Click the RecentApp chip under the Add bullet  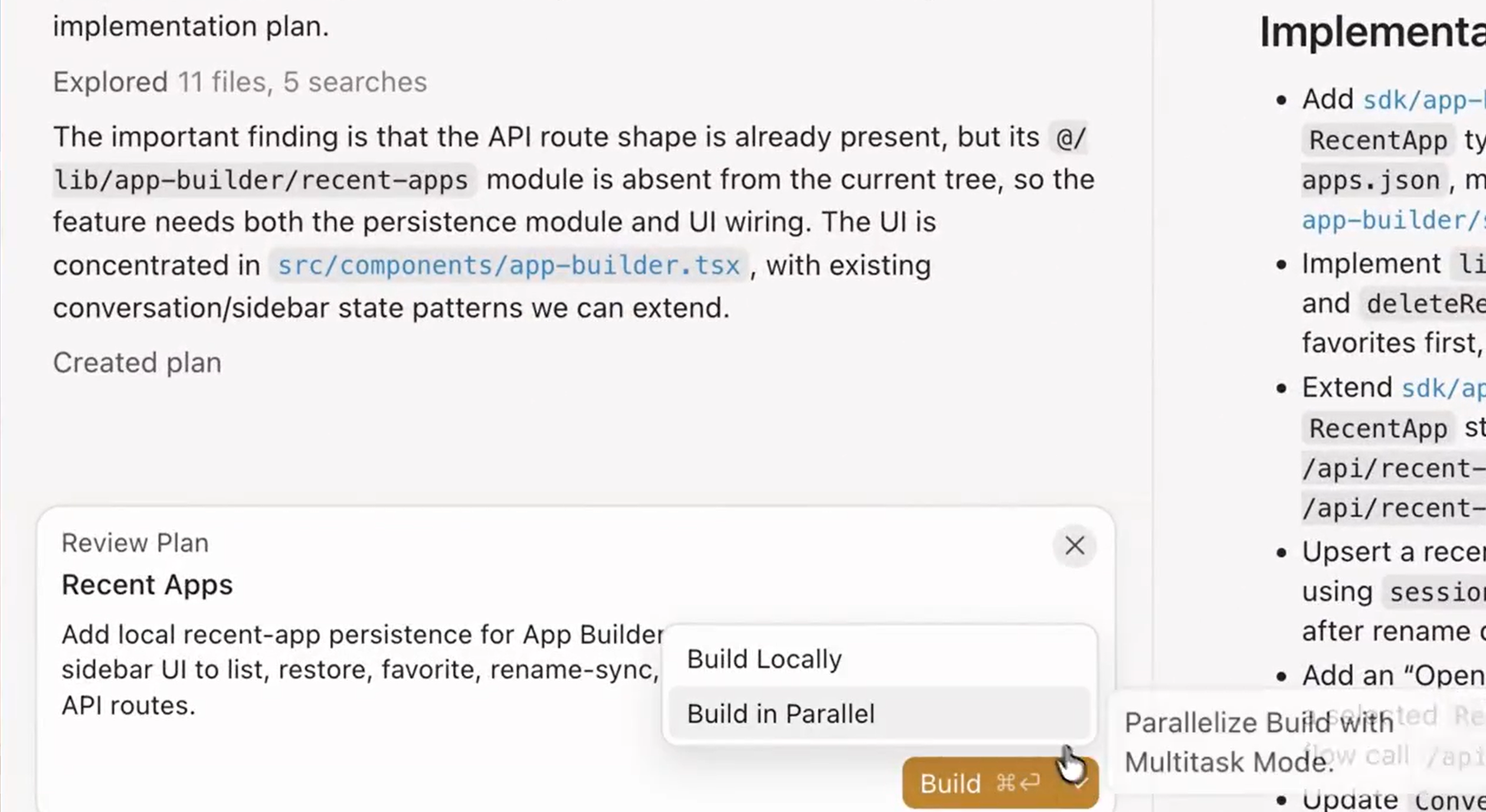1378,140
